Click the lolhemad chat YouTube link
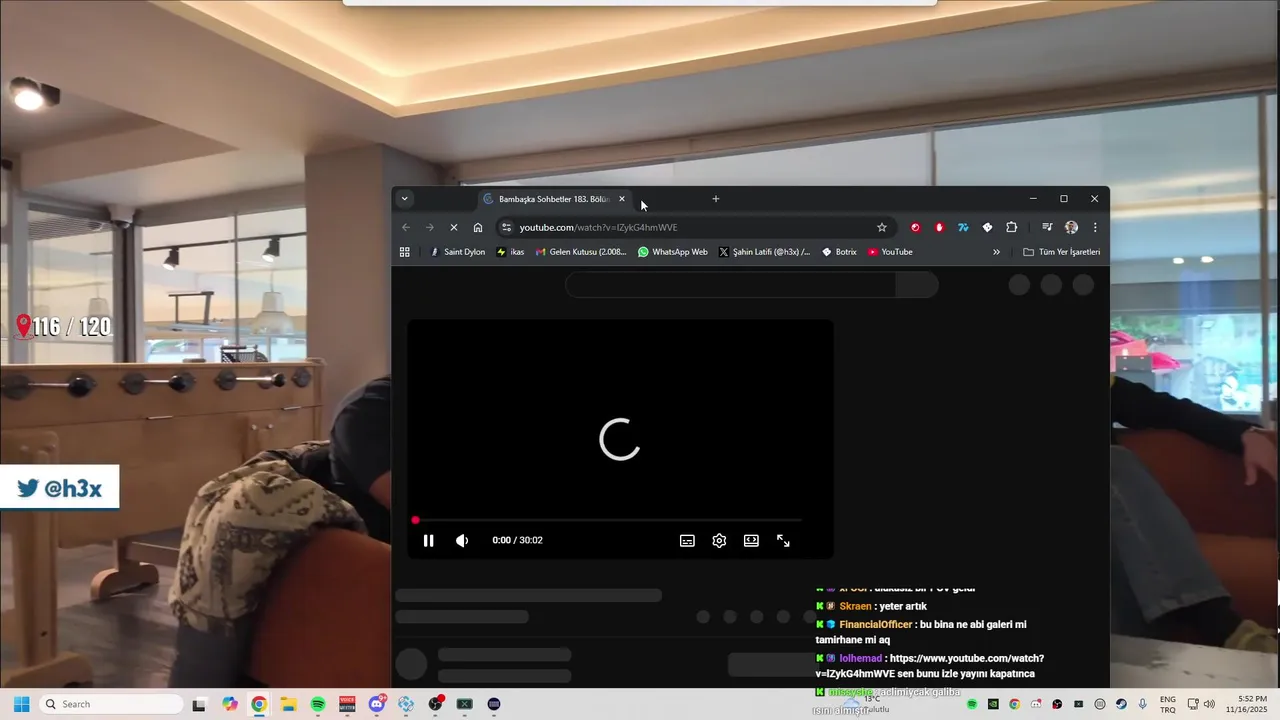1280x720 pixels. click(929, 666)
